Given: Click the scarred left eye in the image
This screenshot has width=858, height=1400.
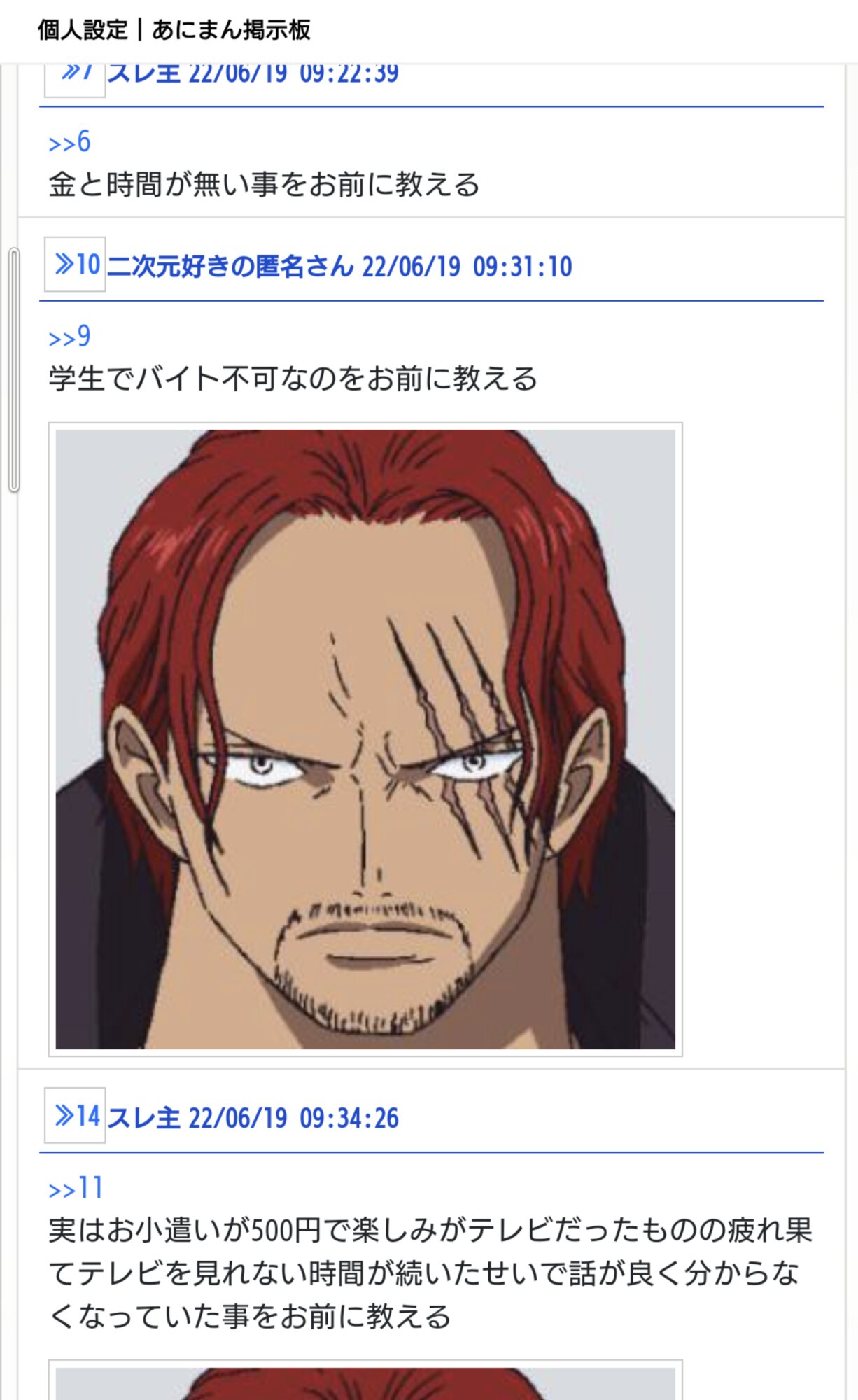Looking at the screenshot, I should pos(473,763).
